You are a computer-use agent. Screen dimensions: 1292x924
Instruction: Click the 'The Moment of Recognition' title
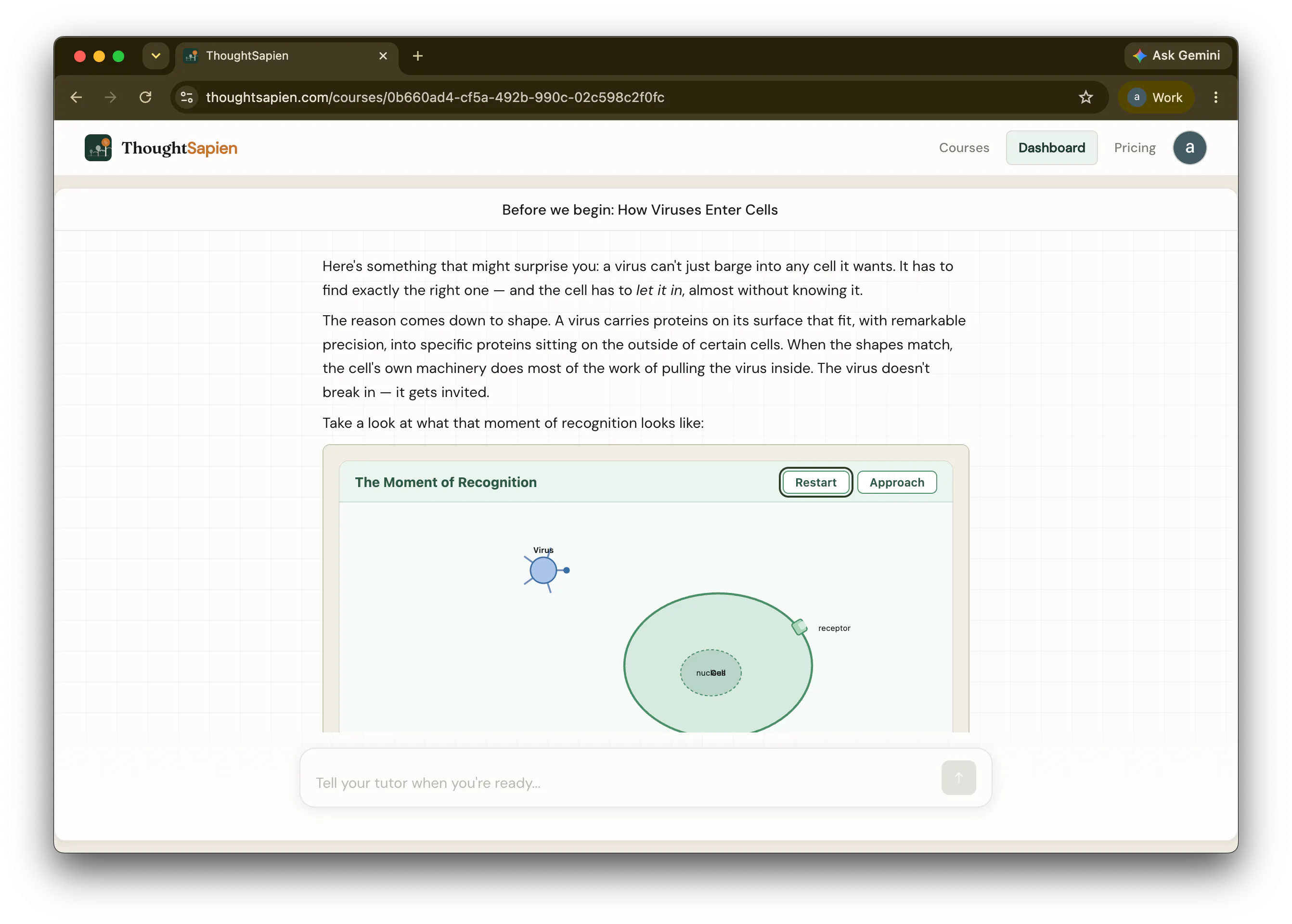pos(446,482)
